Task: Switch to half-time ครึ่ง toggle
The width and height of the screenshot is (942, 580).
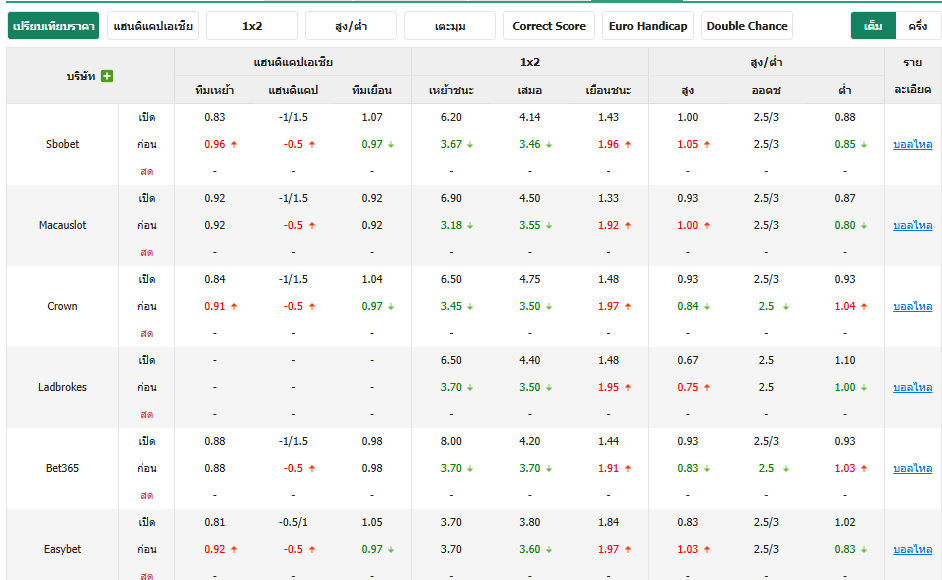Action: [917, 26]
